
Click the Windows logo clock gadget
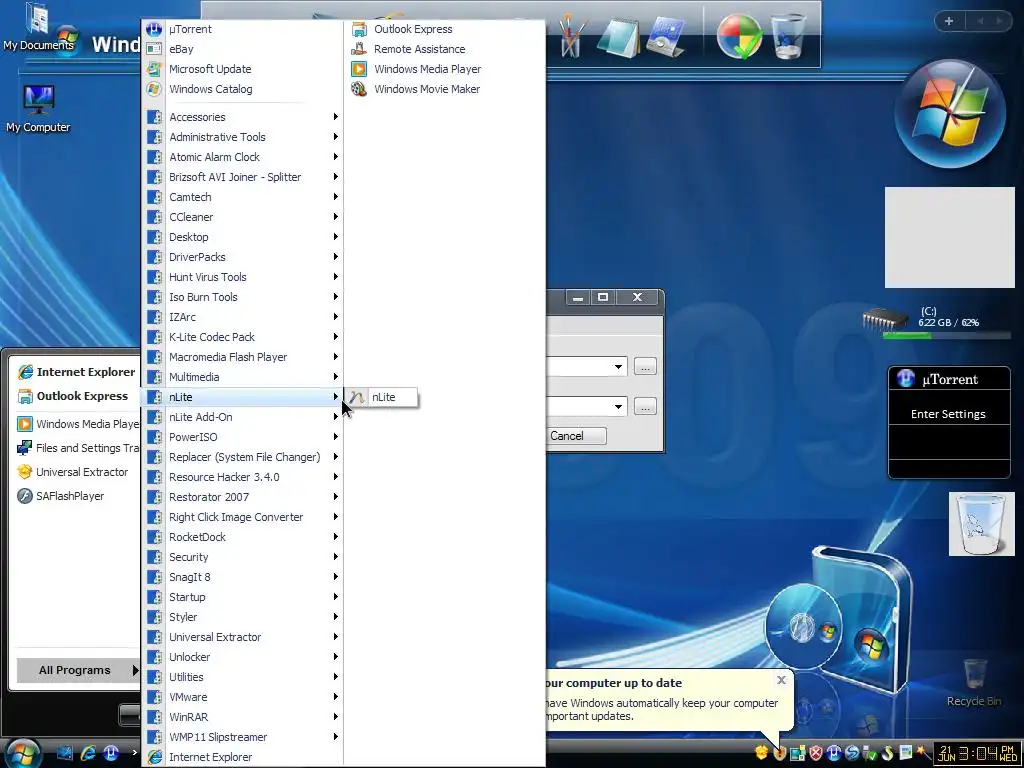[x=950, y=114]
